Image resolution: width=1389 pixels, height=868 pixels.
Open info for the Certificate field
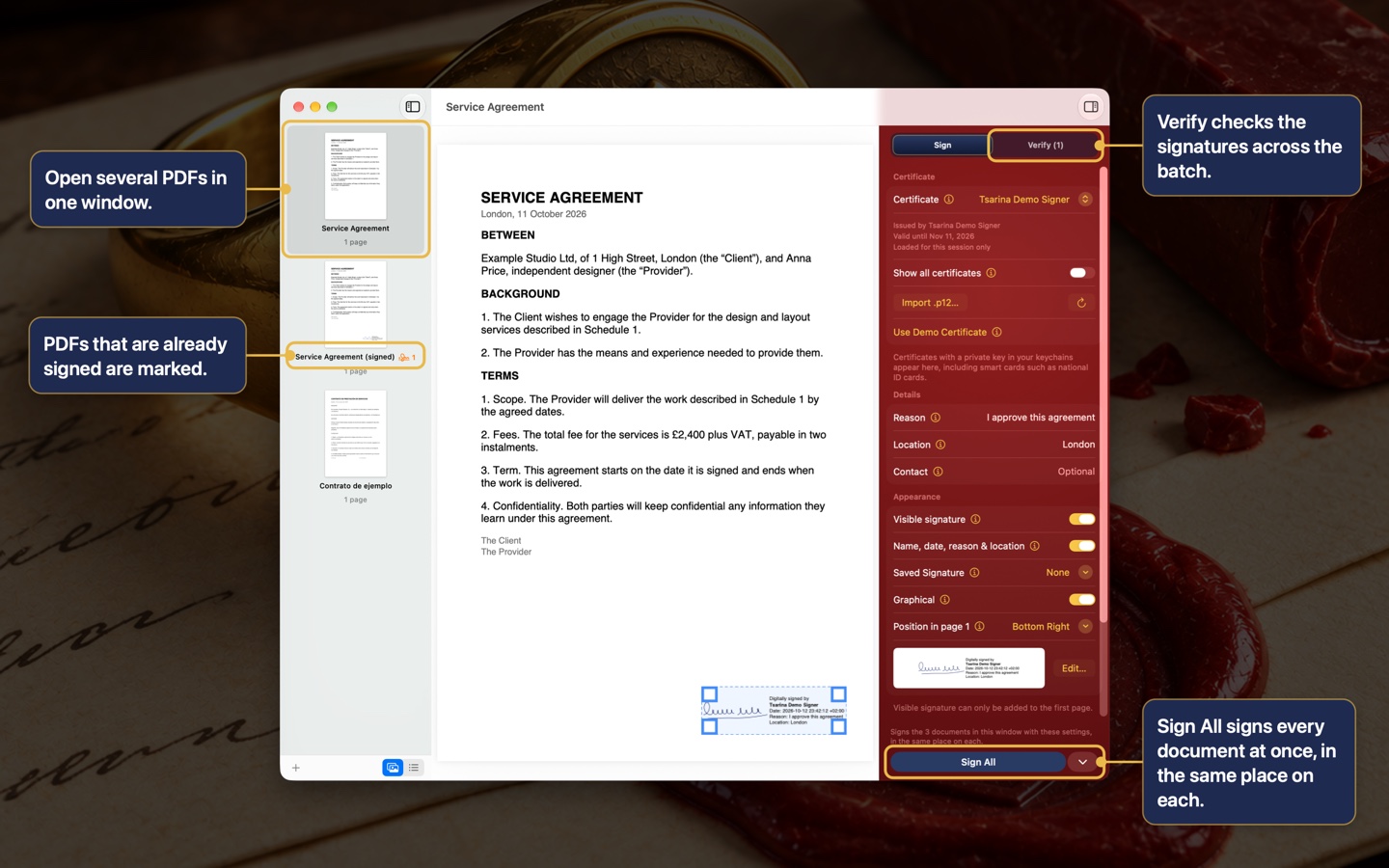click(949, 200)
